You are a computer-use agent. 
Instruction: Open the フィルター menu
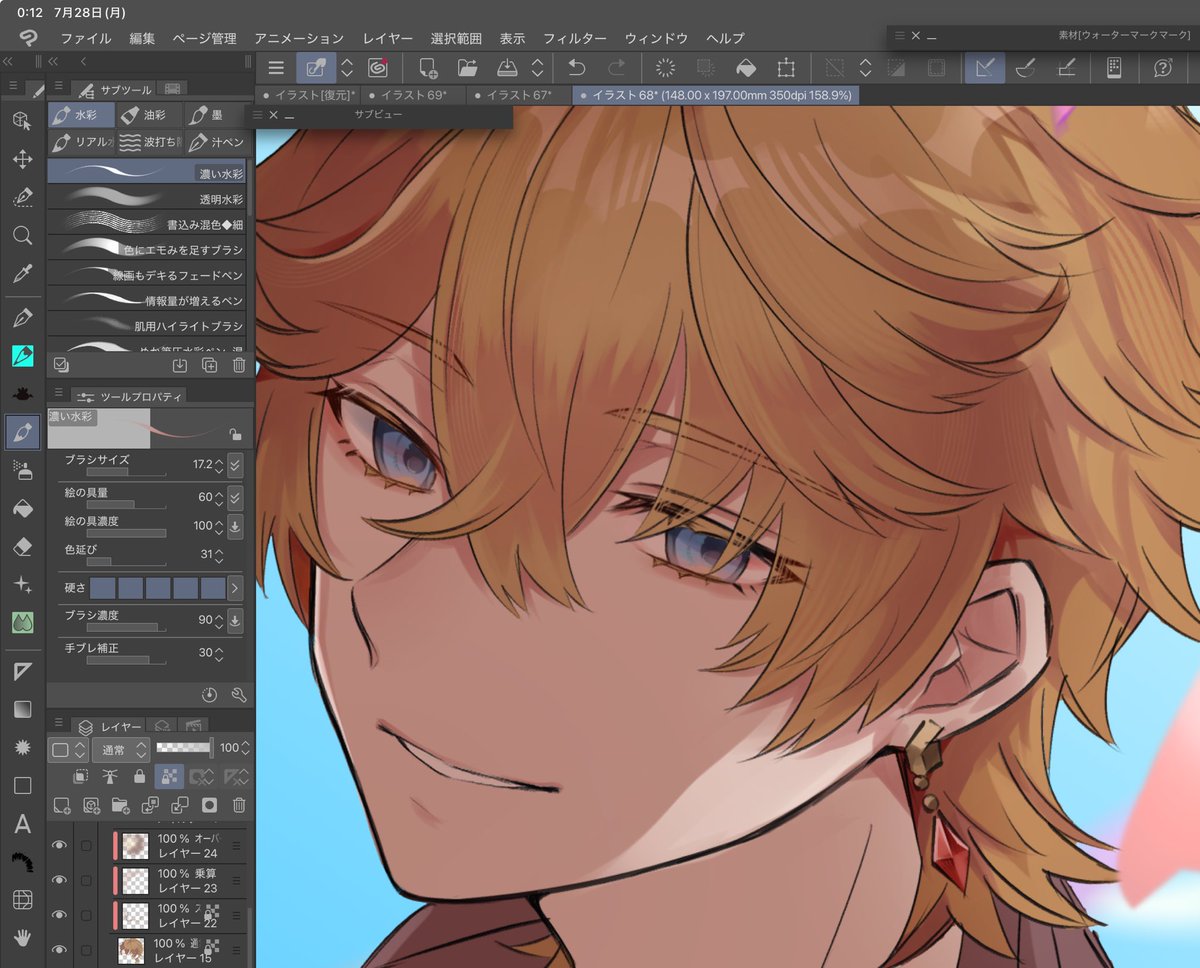[x=575, y=38]
